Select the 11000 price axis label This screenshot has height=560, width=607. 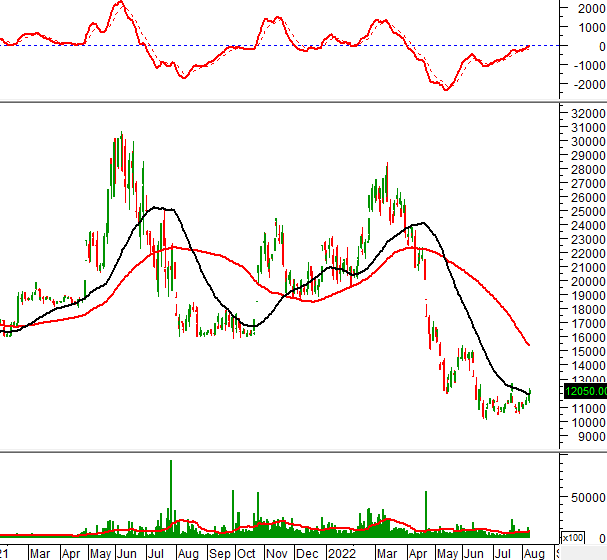click(588, 408)
